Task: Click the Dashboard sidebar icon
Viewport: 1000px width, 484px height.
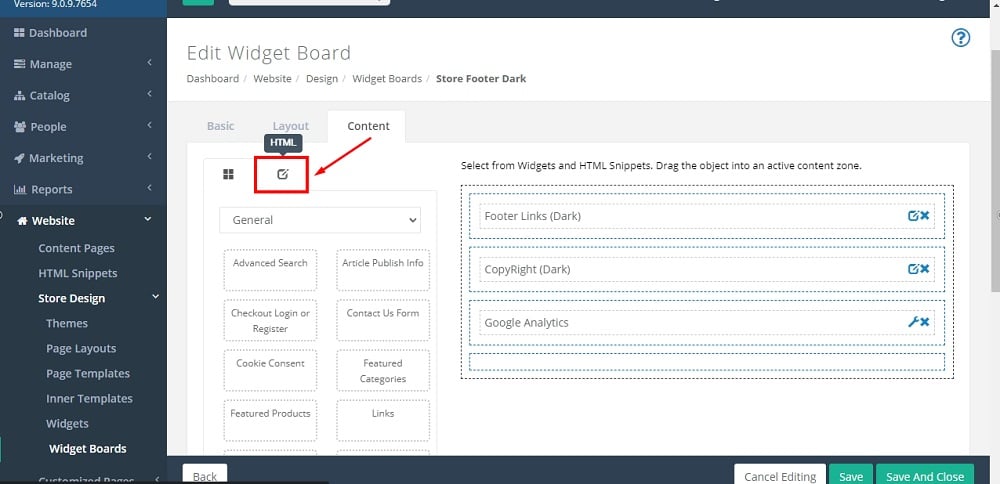Action: coord(19,33)
